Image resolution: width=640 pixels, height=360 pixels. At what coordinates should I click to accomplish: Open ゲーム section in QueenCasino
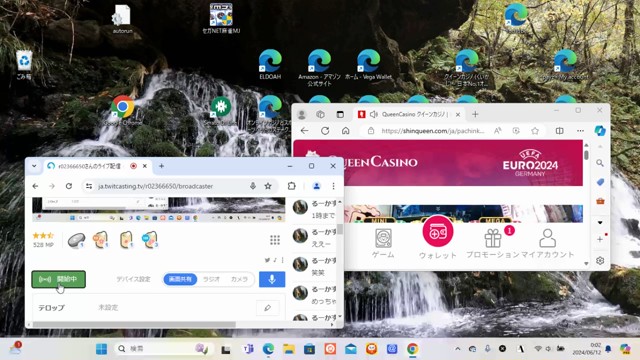point(383,244)
